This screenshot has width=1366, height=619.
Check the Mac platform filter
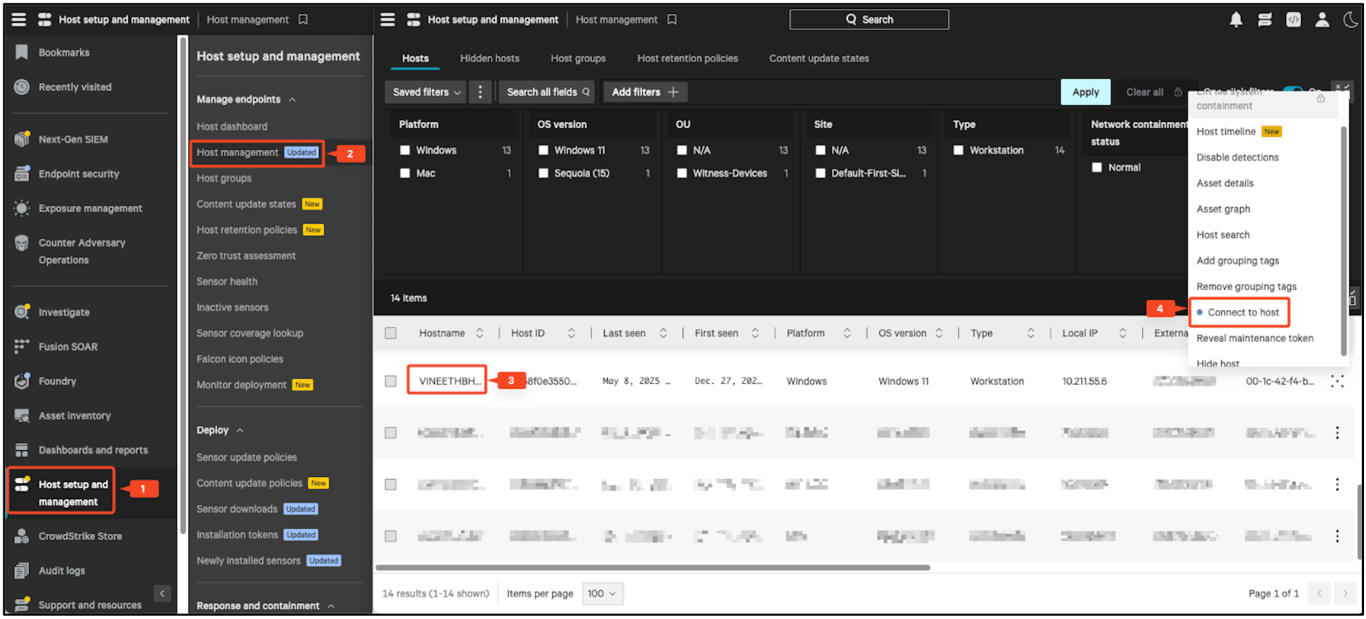tap(405, 173)
